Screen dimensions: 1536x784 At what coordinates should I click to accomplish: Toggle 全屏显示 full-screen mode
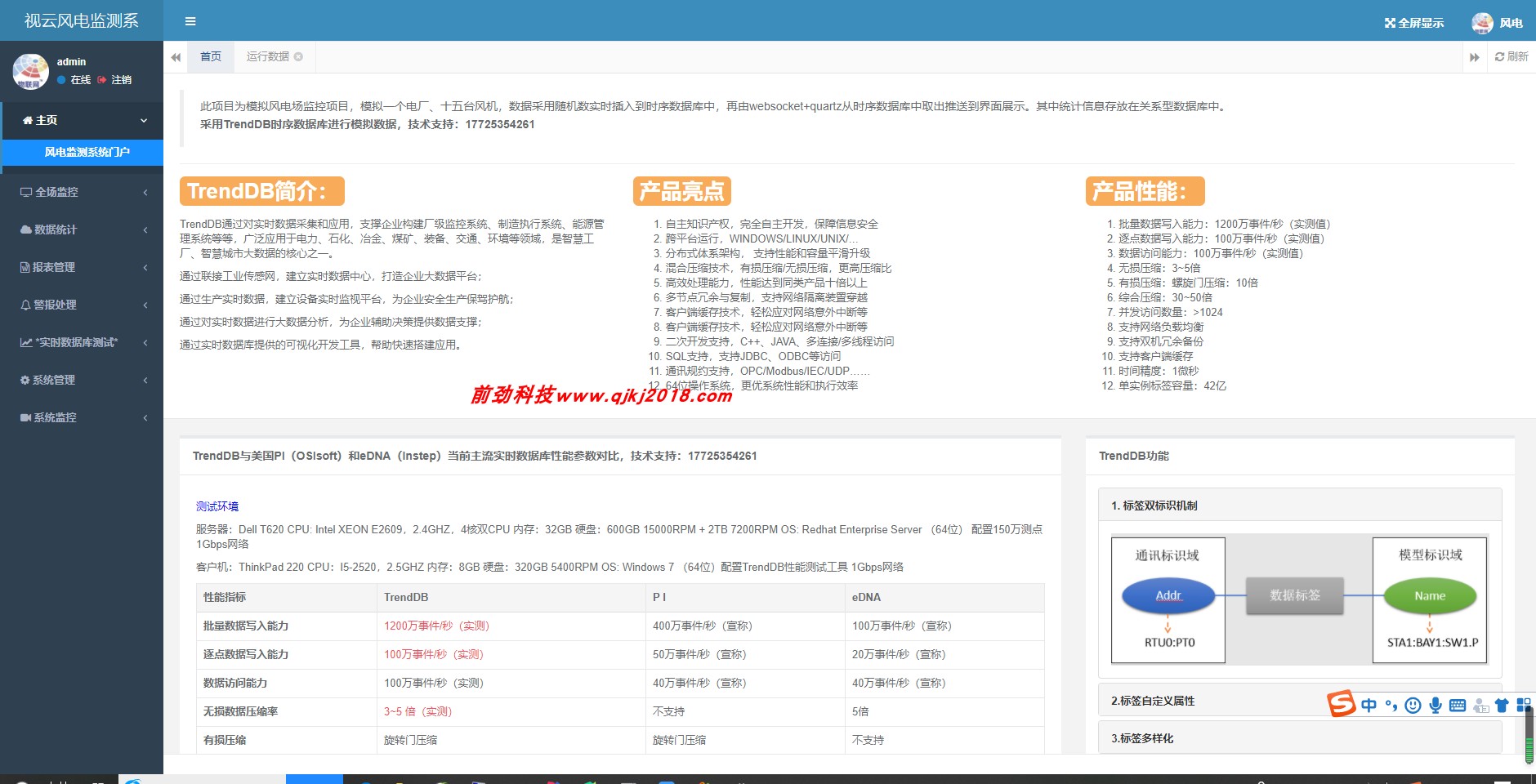[x=1413, y=23]
